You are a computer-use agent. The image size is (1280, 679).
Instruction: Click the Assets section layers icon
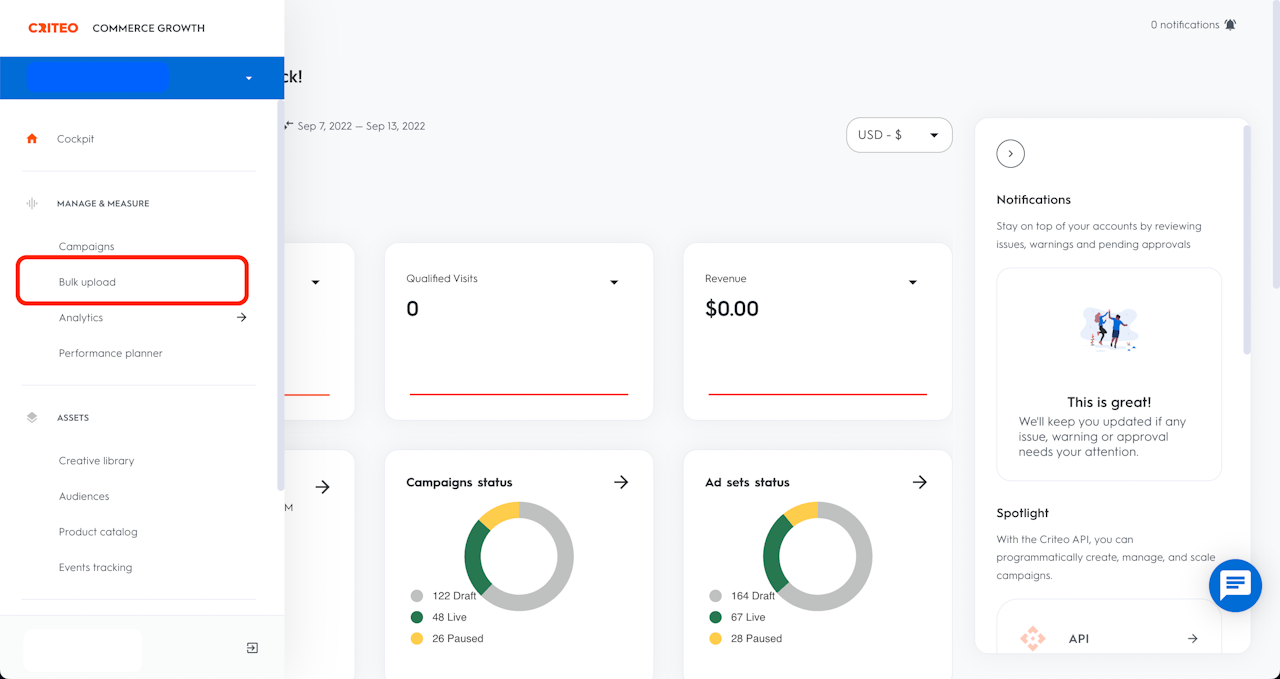pos(32,418)
